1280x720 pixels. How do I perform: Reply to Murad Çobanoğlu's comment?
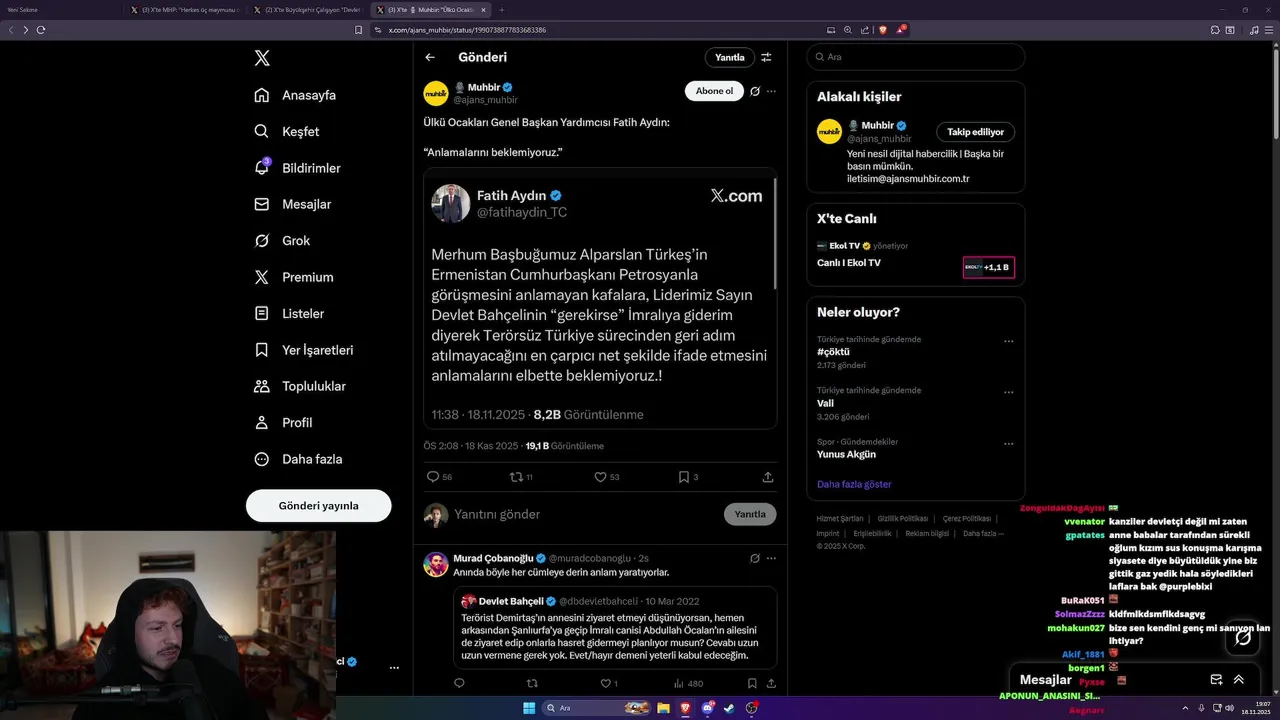click(459, 684)
